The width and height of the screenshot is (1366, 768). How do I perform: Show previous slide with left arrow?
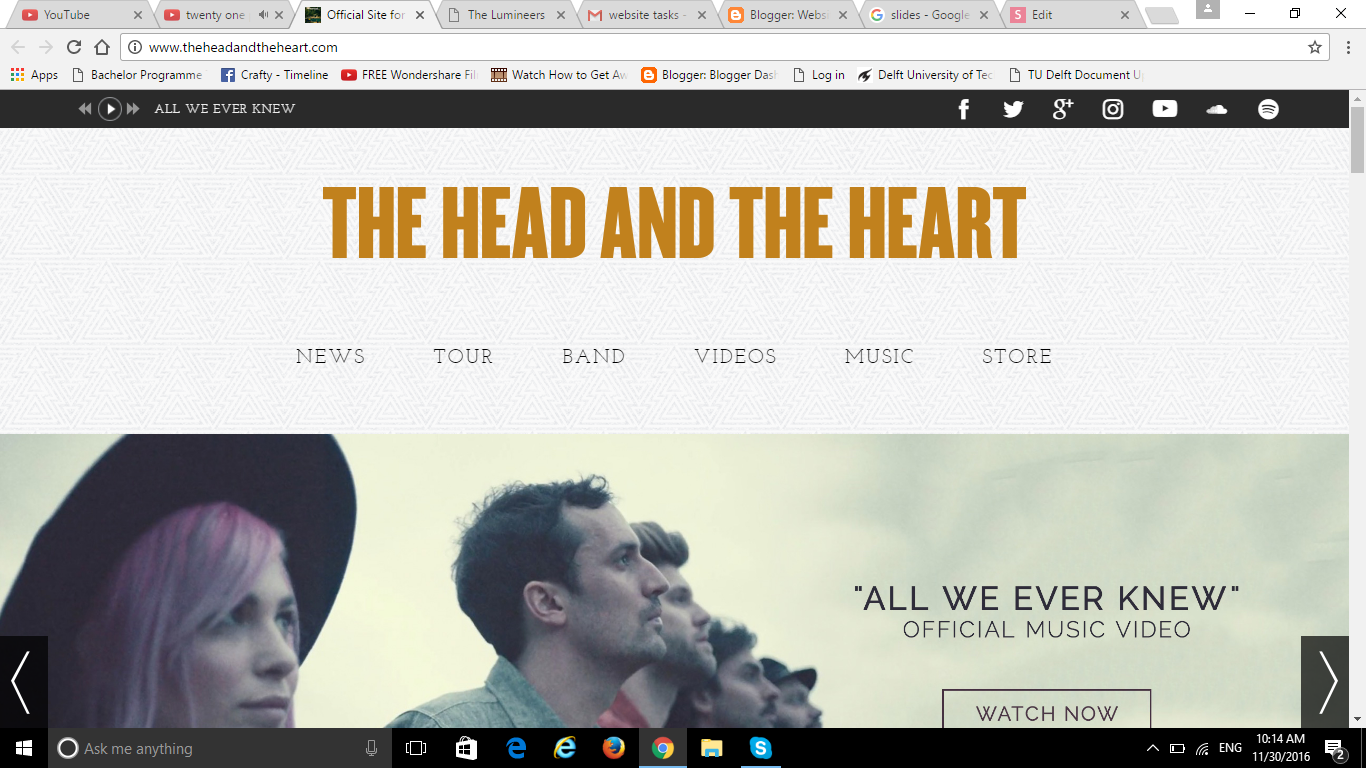coord(22,682)
